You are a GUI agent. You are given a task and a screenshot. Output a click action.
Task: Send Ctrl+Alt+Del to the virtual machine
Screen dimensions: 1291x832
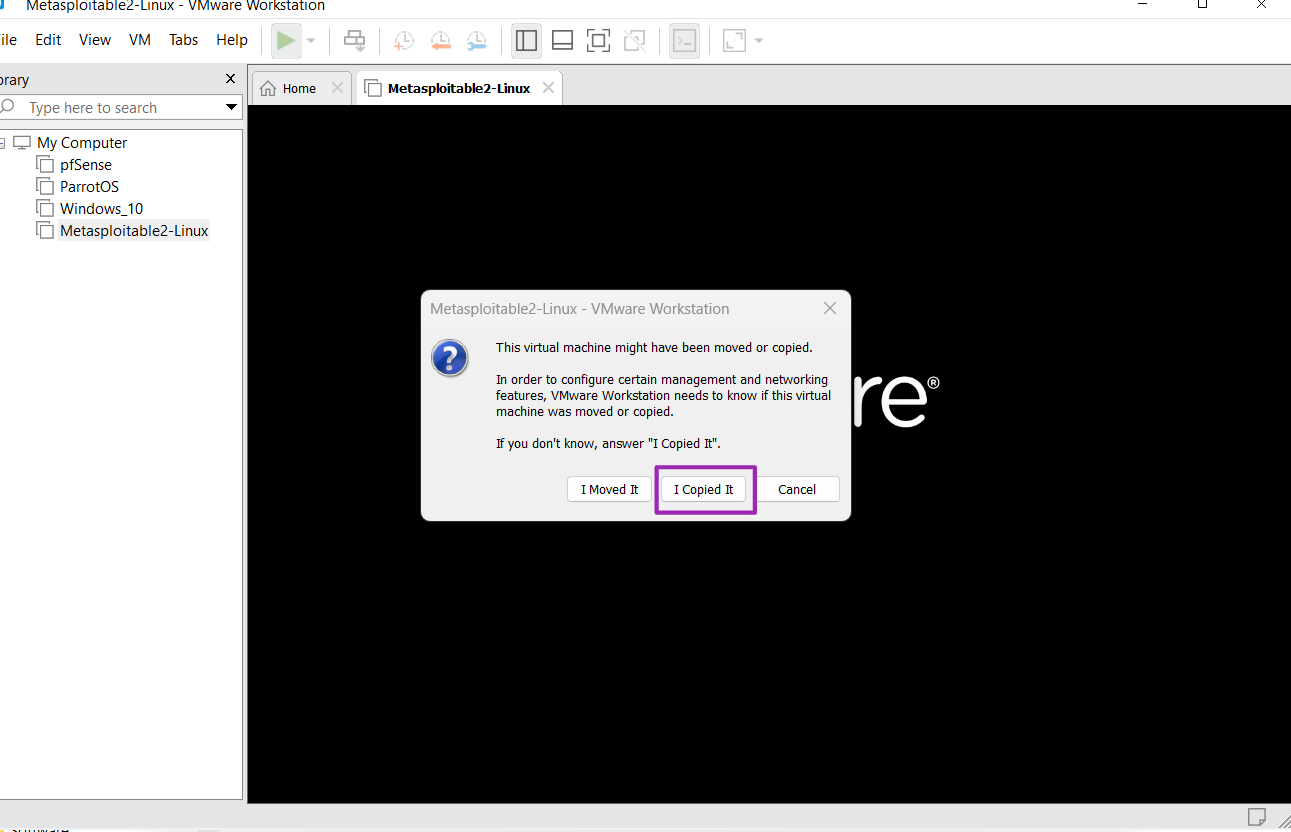point(355,40)
